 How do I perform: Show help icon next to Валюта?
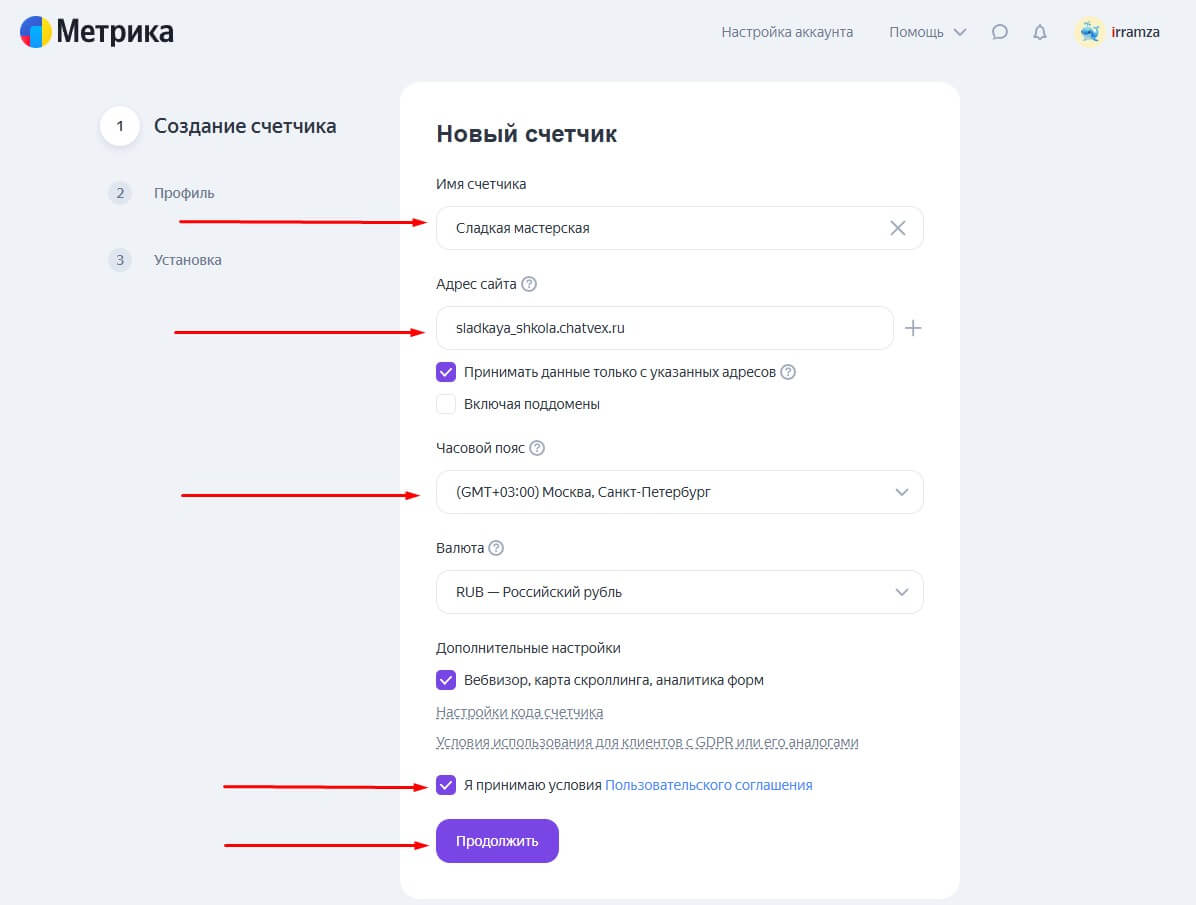496,548
